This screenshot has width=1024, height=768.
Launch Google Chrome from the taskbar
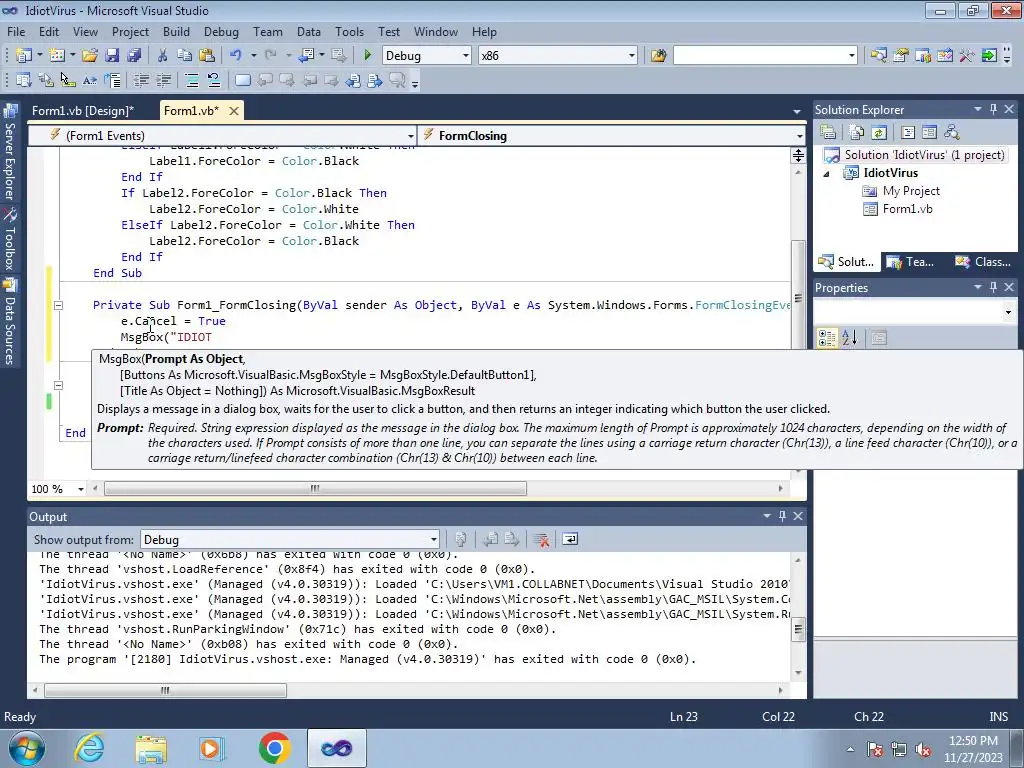point(274,748)
